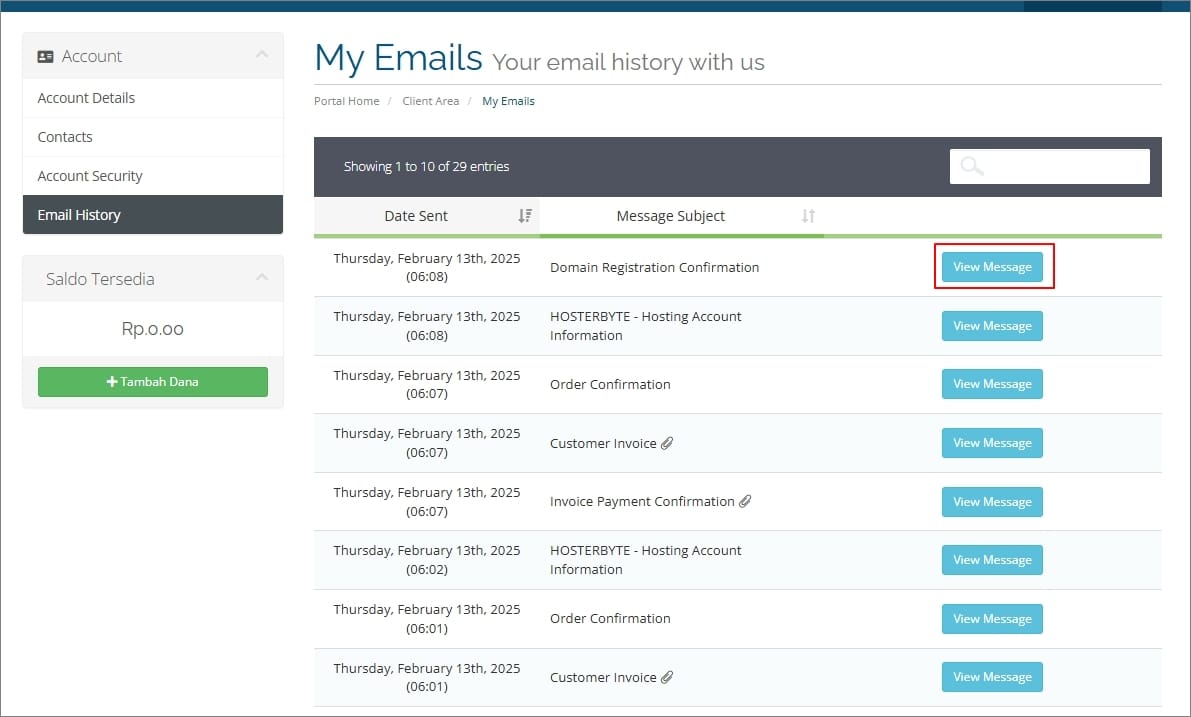Viewport: 1191px width, 717px height.
Task: View the Invoice Payment Confirmation message
Action: point(992,502)
